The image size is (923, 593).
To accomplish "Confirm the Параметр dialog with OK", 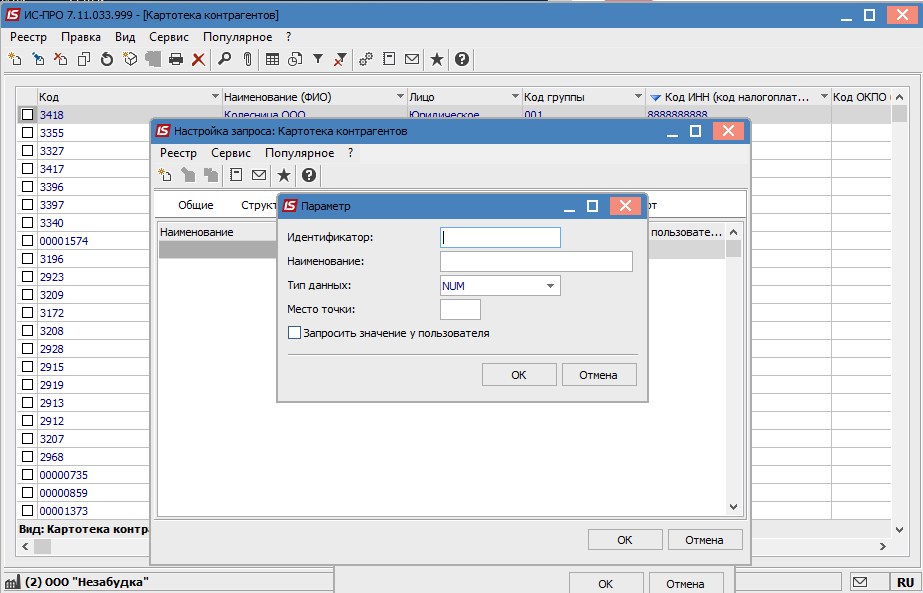I will pyautogui.click(x=519, y=375).
